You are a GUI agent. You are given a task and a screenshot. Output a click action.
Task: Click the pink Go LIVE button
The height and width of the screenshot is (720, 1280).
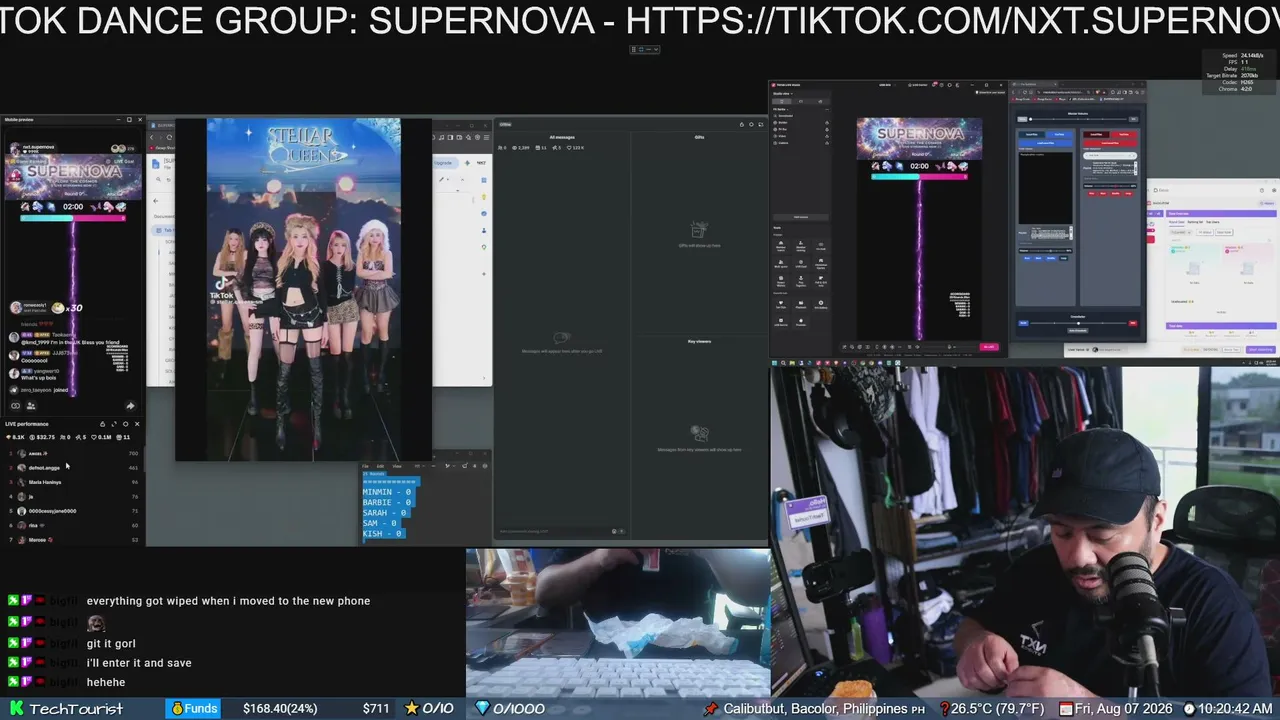[x=989, y=347]
